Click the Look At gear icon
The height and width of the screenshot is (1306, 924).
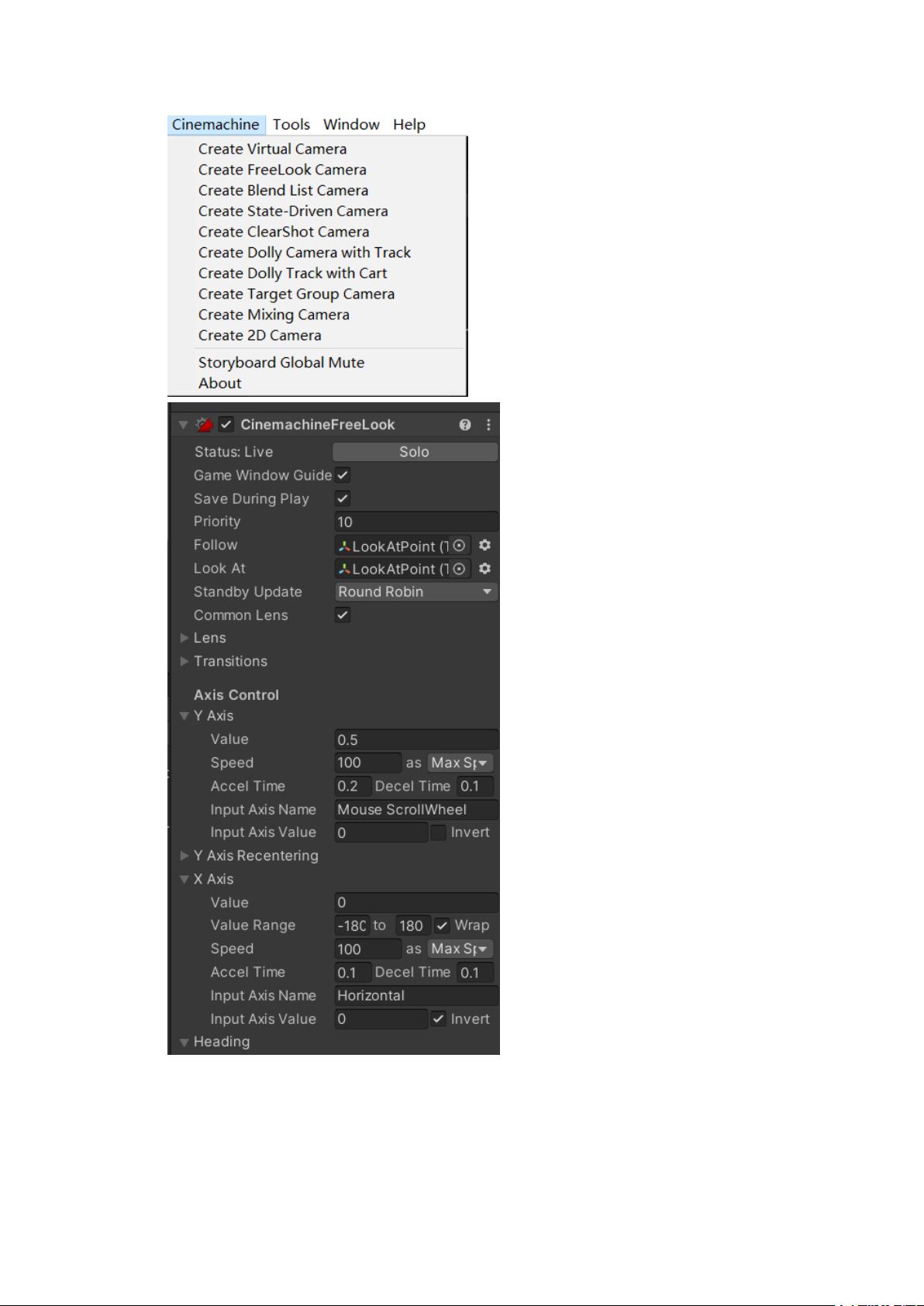pos(485,569)
